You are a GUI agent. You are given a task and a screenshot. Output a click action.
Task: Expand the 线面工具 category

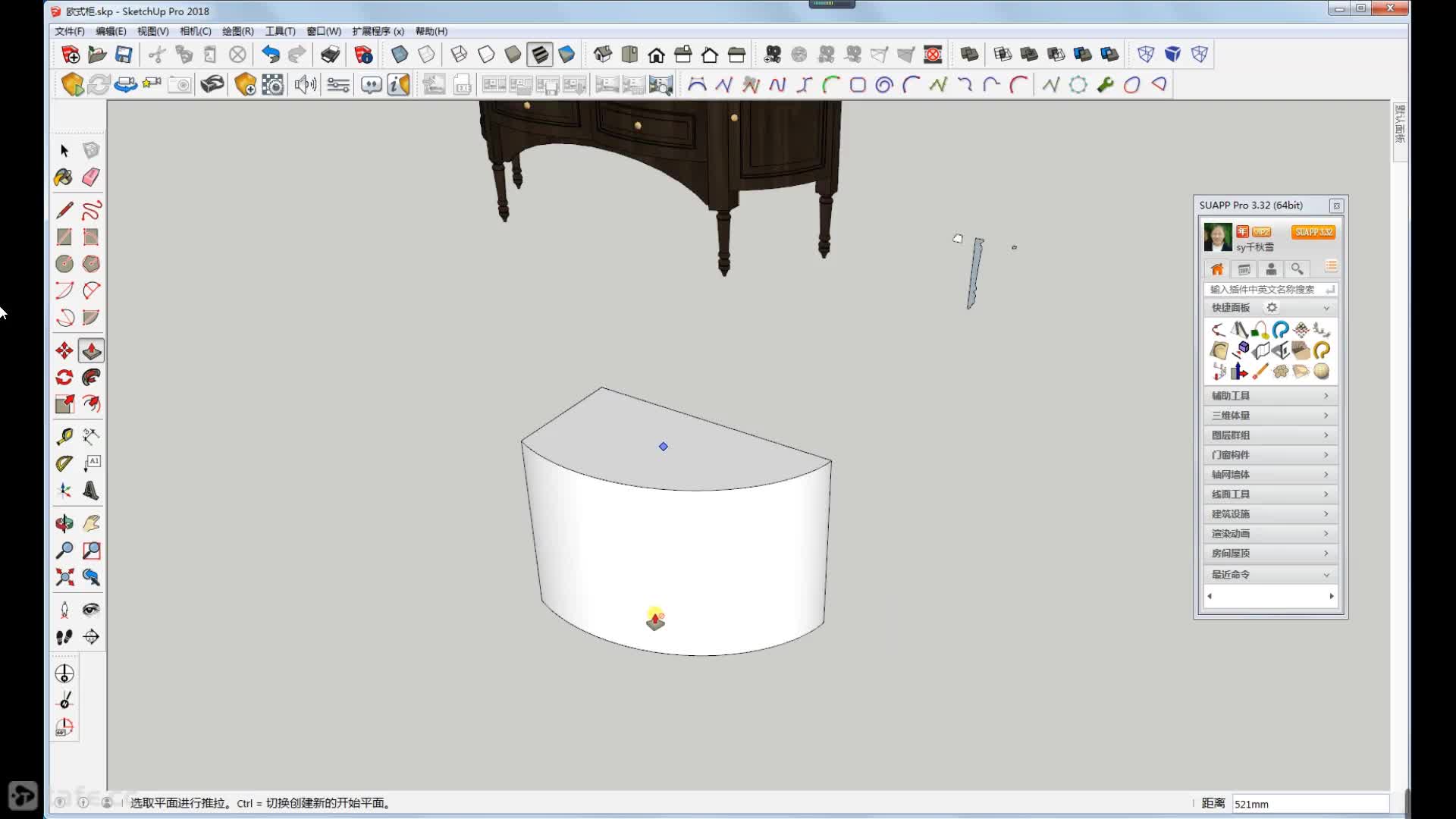point(1270,494)
